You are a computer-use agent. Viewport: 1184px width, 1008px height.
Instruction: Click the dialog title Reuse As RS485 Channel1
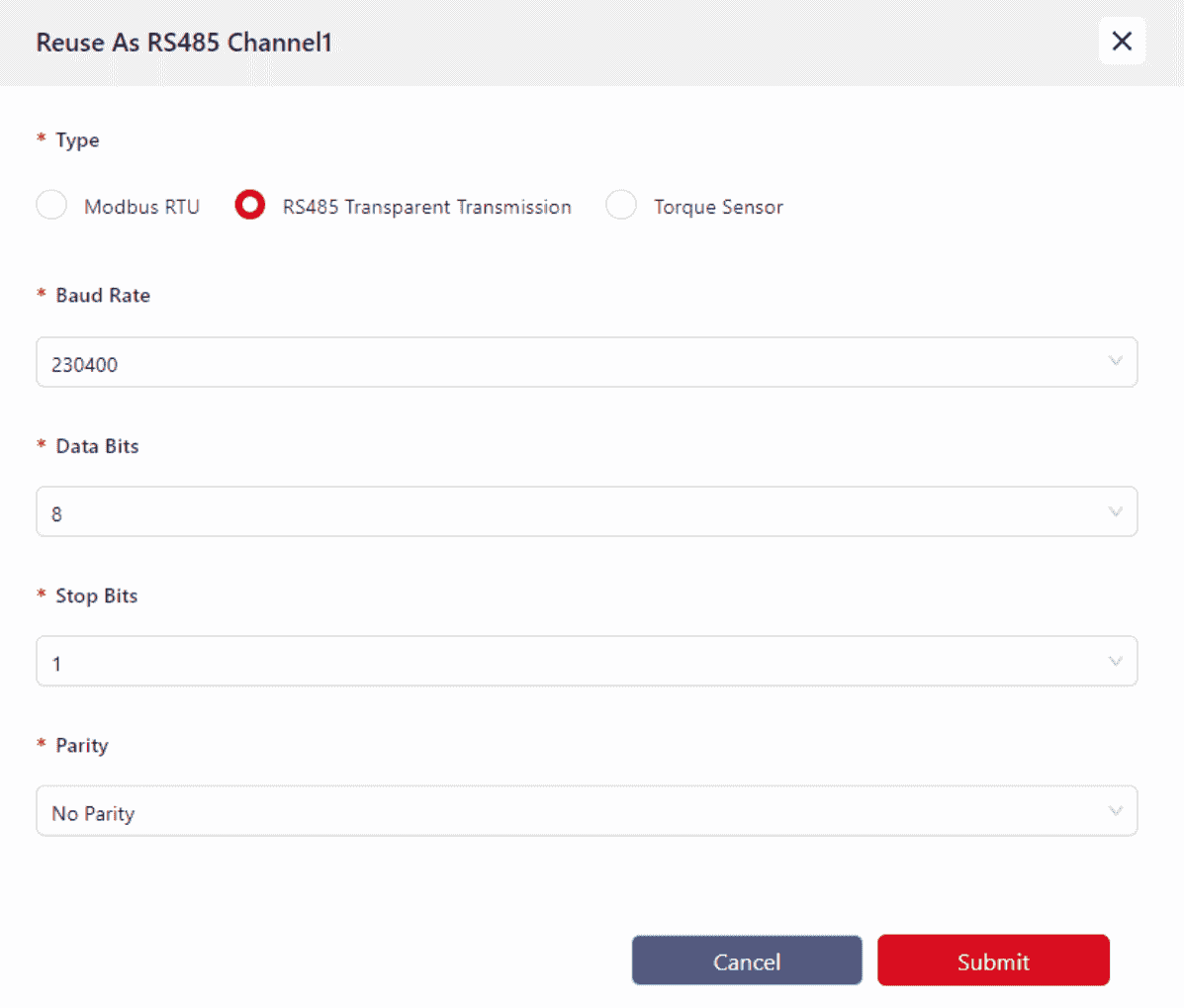pos(184,43)
